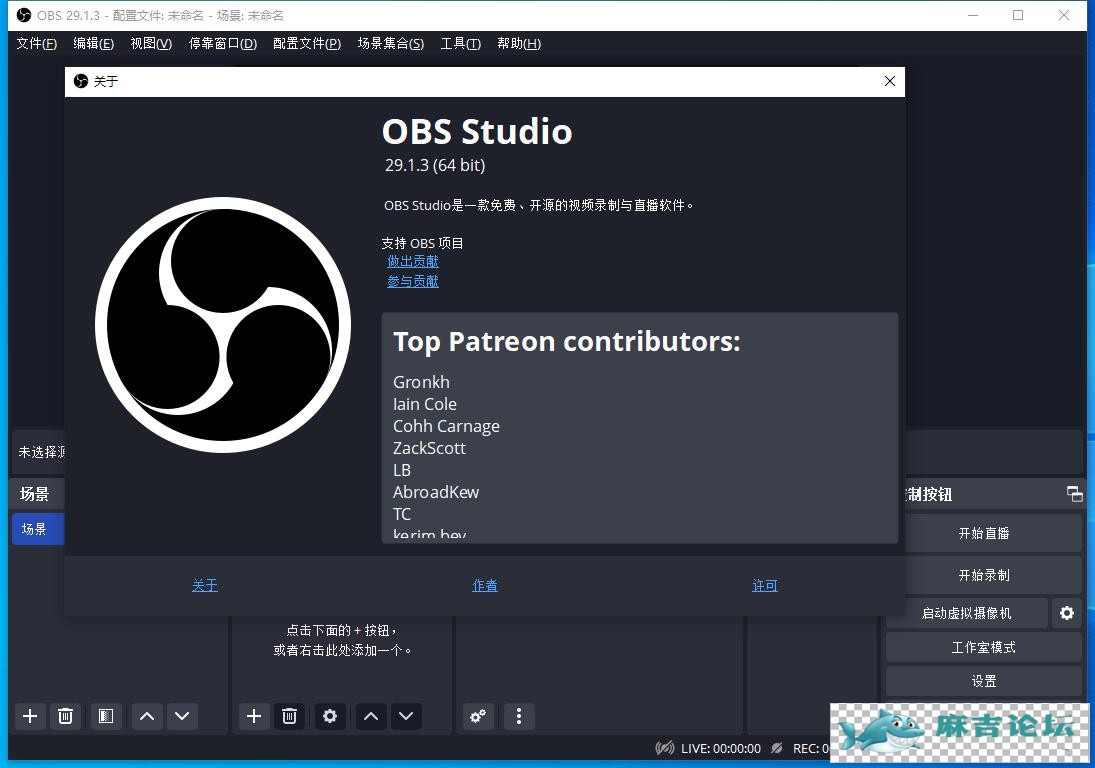Move scene down with arrow

point(182,716)
